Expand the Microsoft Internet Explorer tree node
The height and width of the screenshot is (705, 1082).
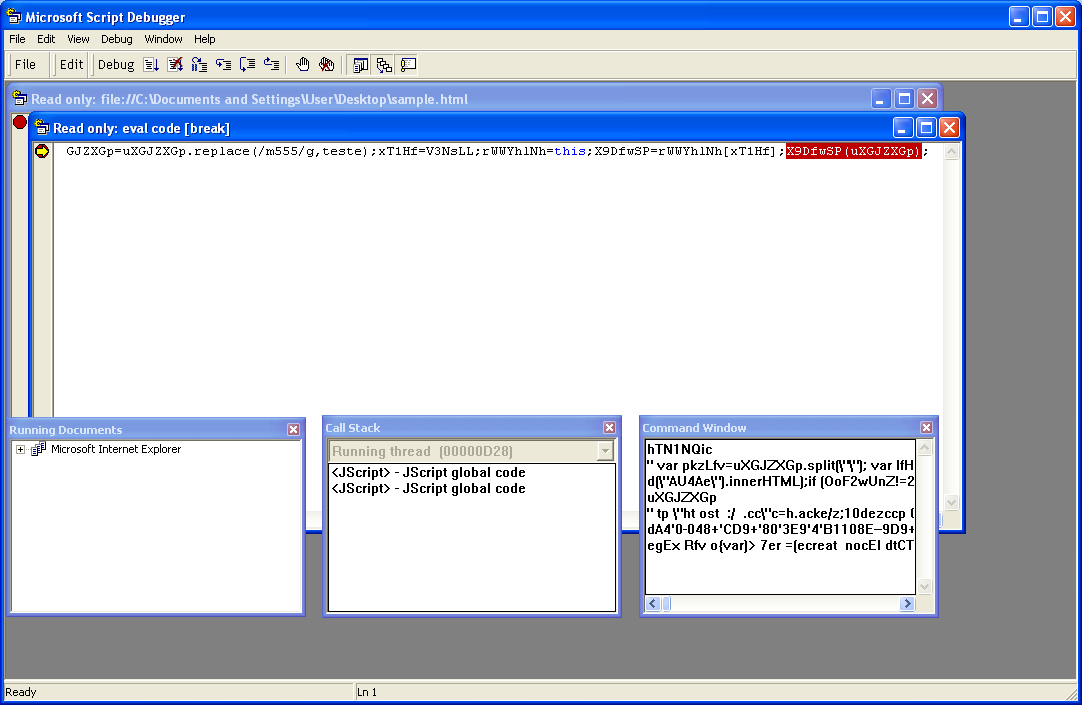point(21,450)
